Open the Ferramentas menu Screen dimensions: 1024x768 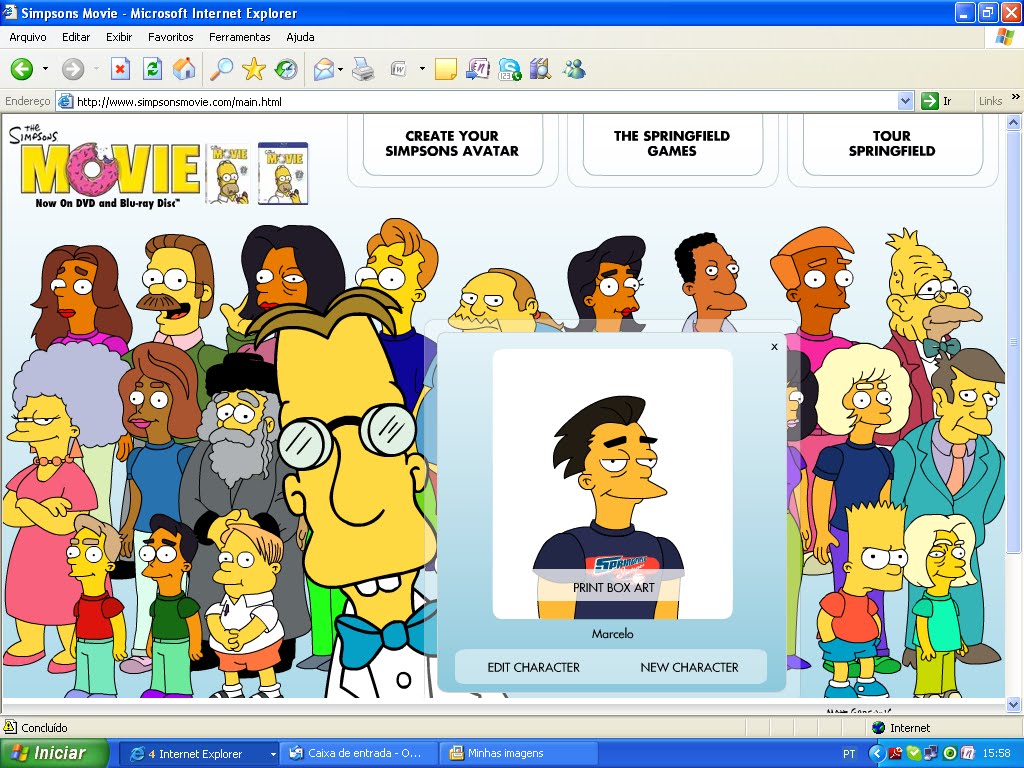239,37
